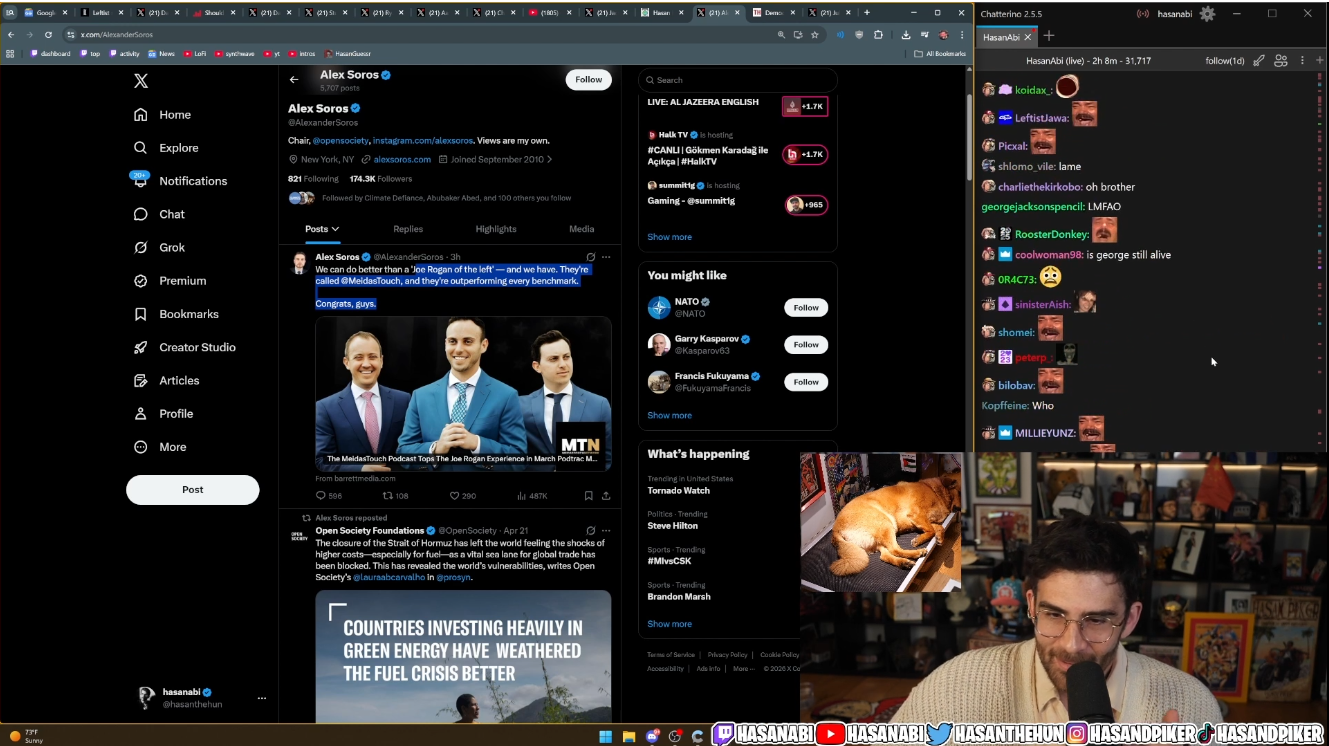Open the Chrome tab search dropdown
Screen dimensions: 1329x746
[10, 13]
